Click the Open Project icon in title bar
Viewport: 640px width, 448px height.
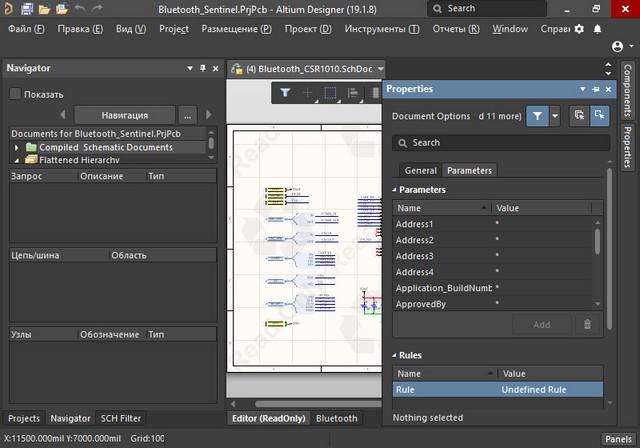[x=62, y=9]
